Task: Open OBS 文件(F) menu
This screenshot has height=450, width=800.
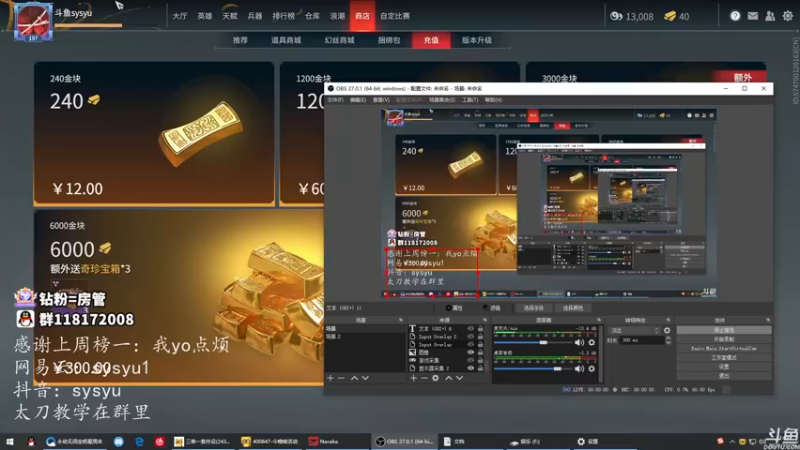Action: click(335, 100)
